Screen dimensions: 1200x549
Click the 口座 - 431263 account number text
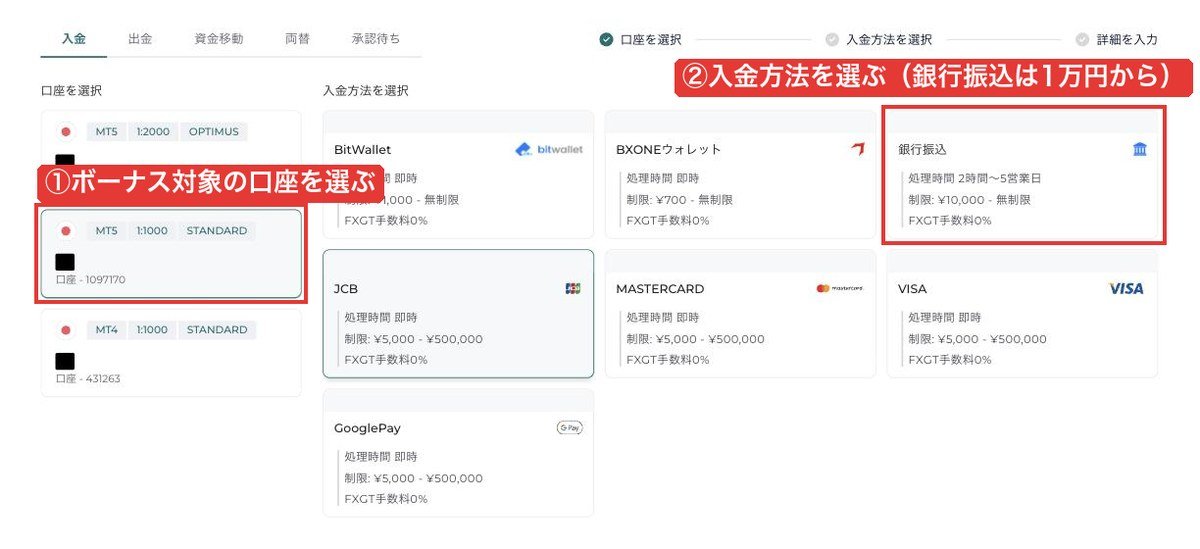88,379
